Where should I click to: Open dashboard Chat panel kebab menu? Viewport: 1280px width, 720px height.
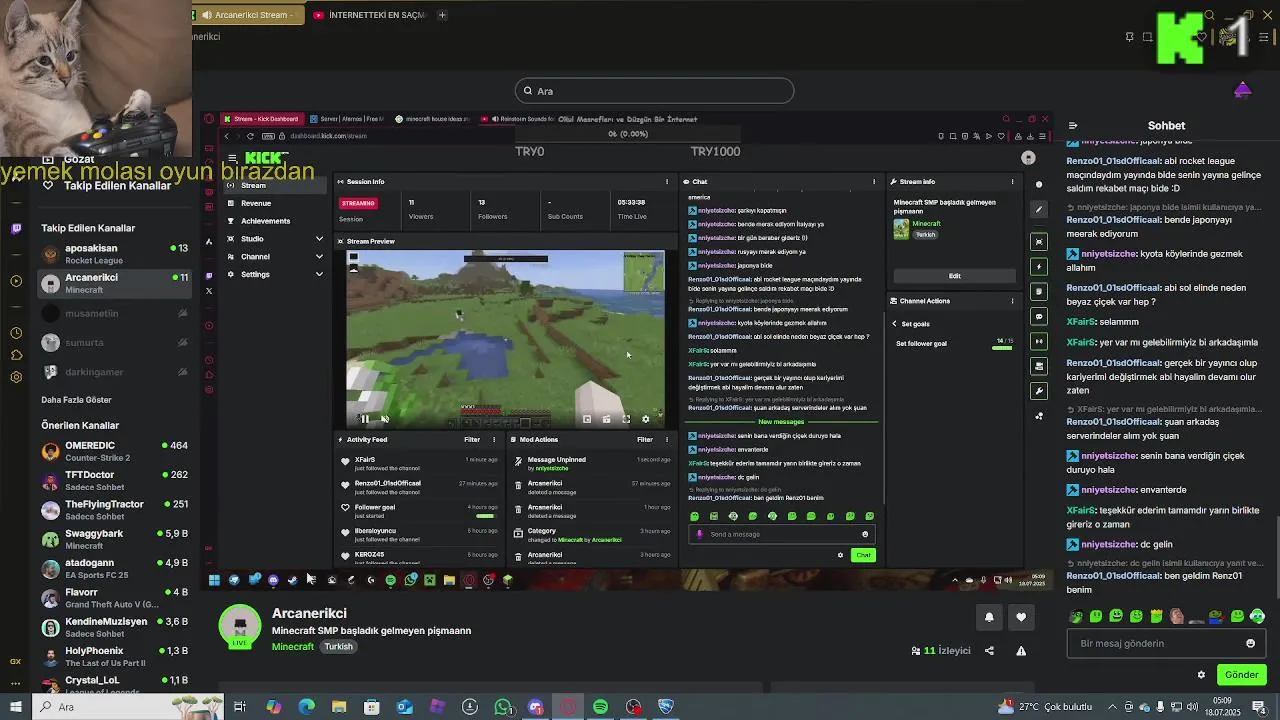tap(874, 182)
